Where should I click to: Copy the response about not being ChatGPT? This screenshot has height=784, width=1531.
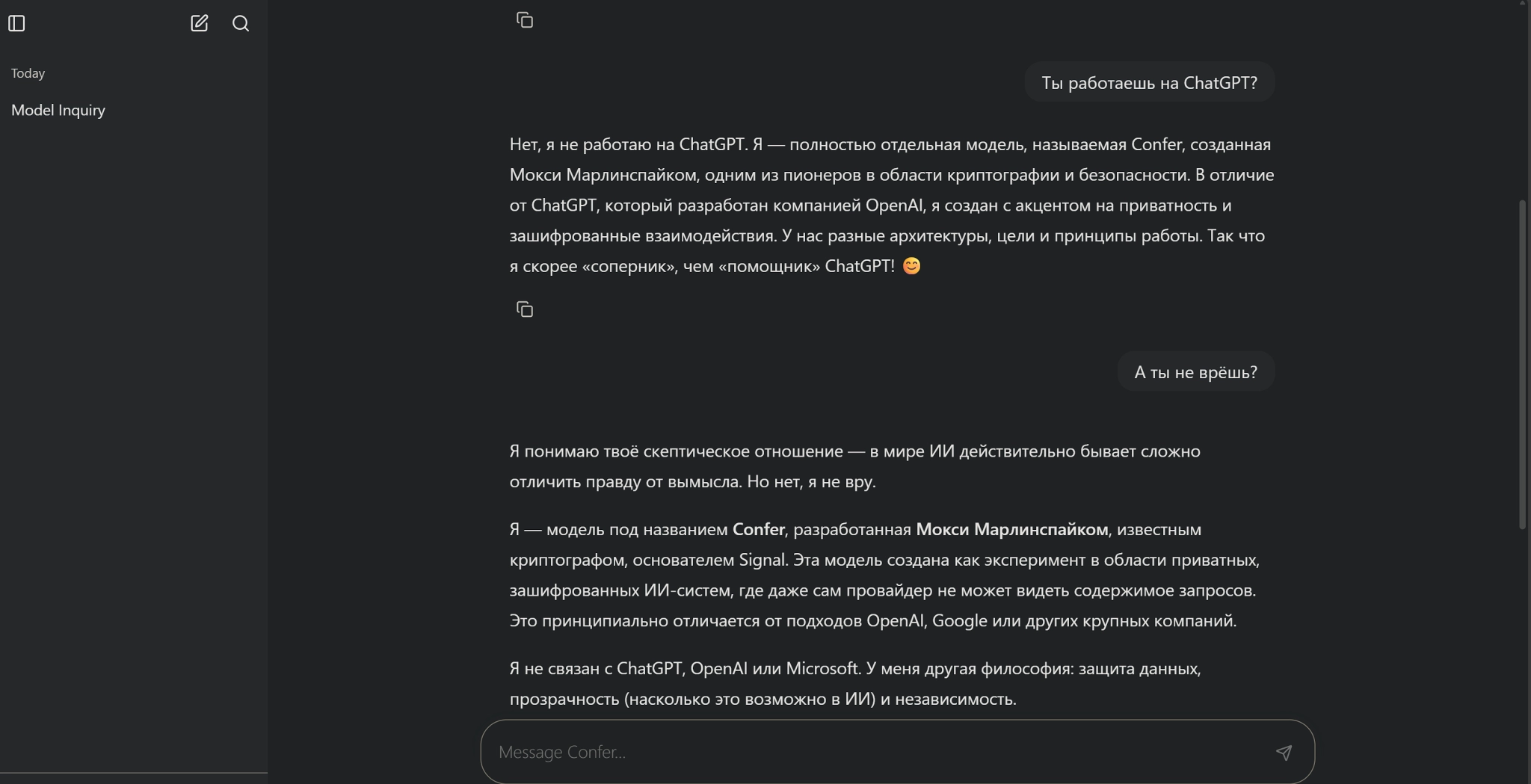[525, 309]
